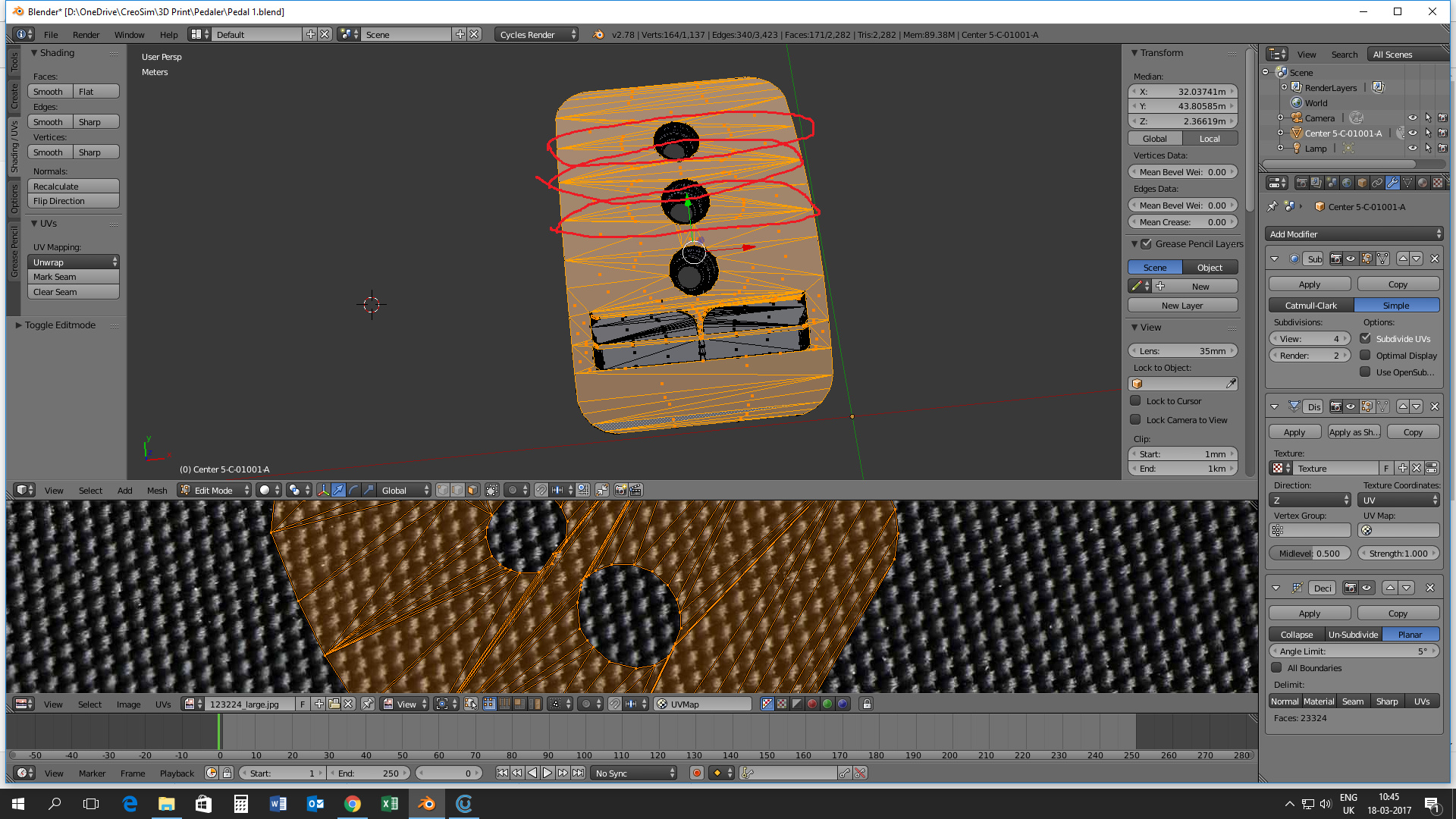Open the Add Modifier dropdown
This screenshot has height=819, width=1456.
click(1354, 234)
